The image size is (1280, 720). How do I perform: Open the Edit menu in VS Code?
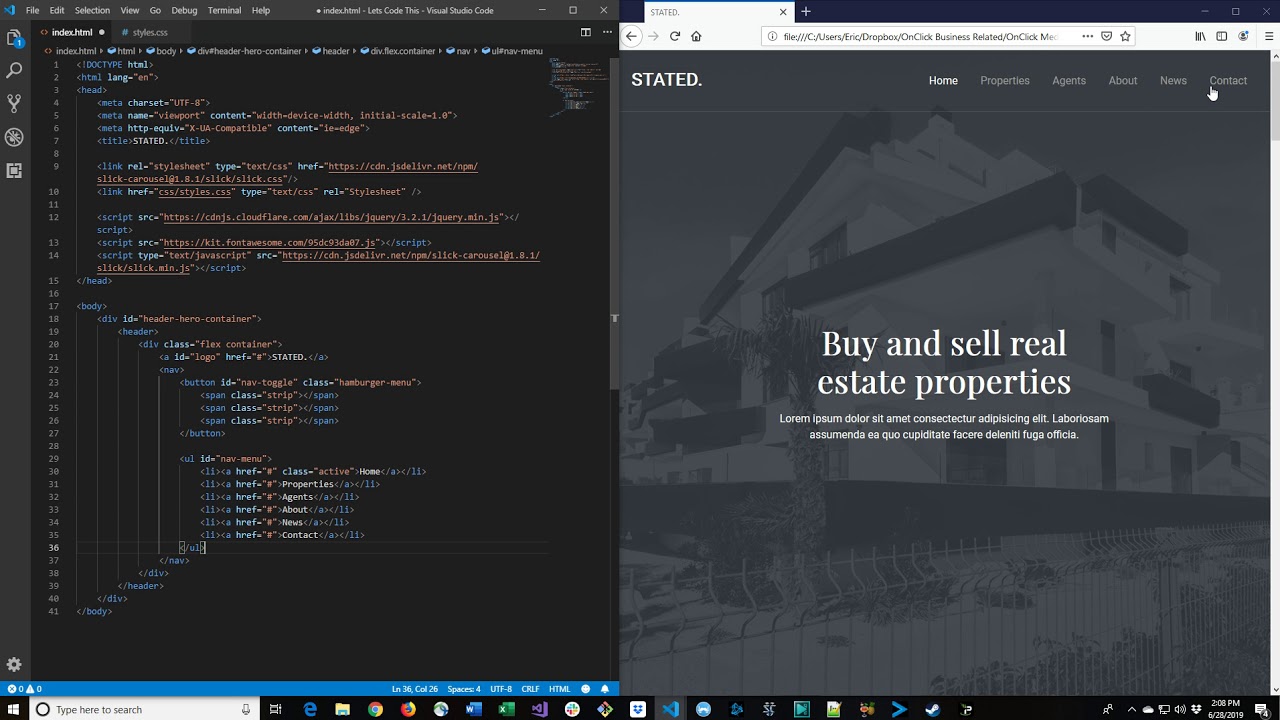coord(57,10)
